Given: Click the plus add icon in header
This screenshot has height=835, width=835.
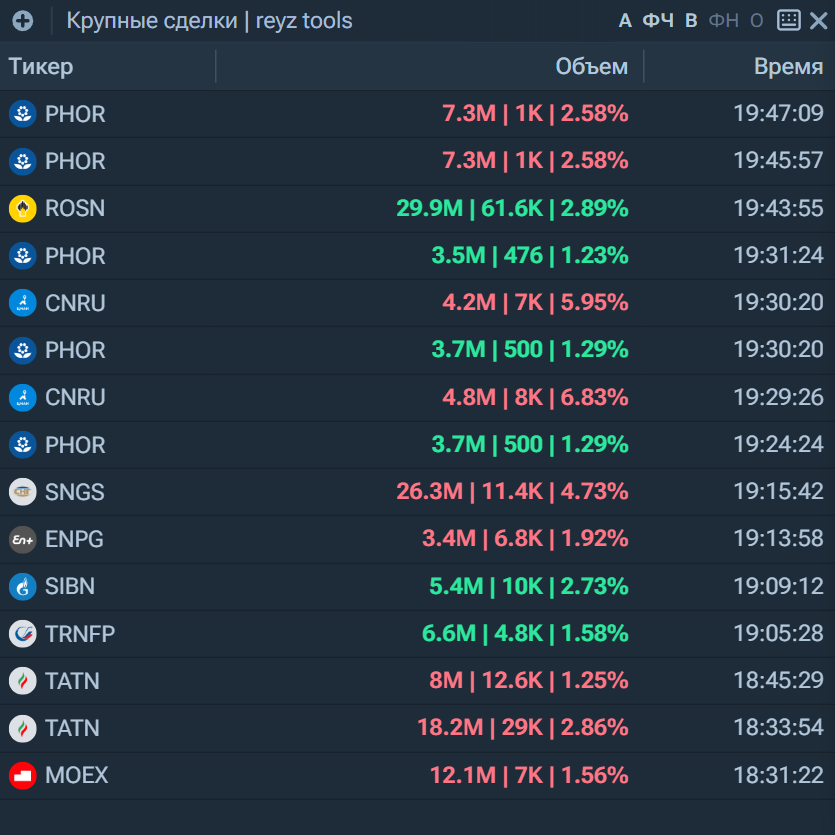Looking at the screenshot, I should coord(22,21).
